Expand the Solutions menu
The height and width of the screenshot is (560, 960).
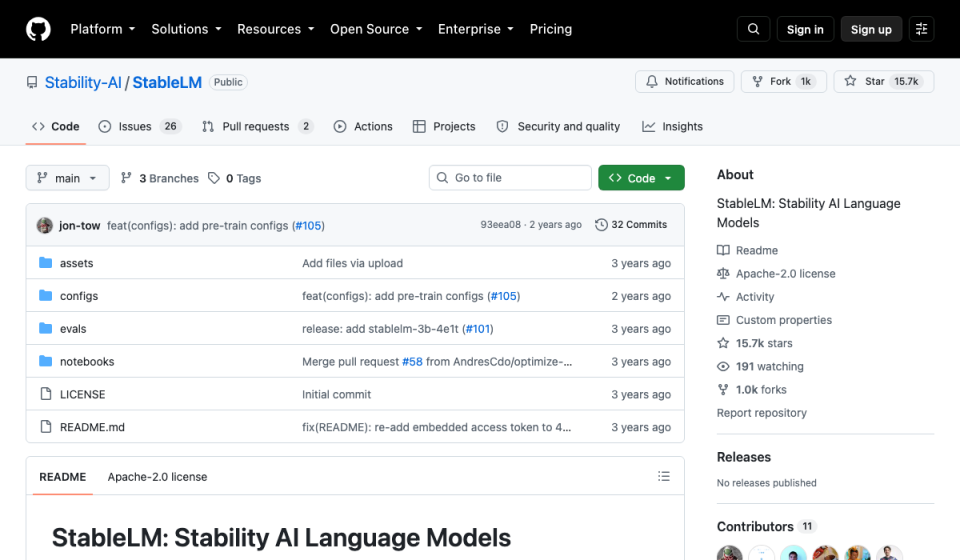pos(186,29)
